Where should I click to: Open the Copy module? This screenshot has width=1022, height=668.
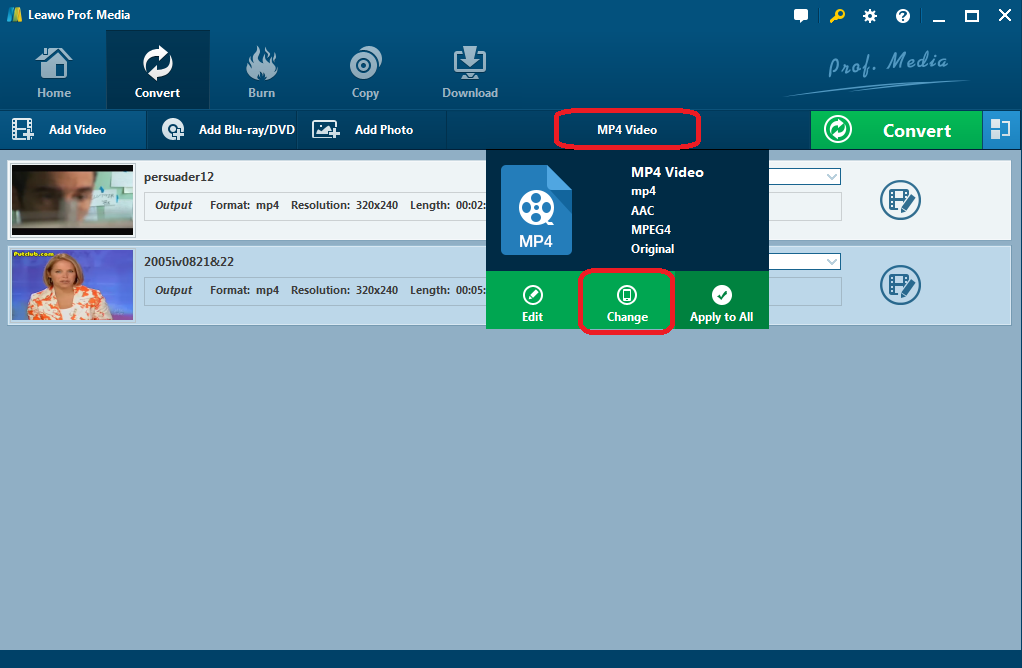pos(365,72)
